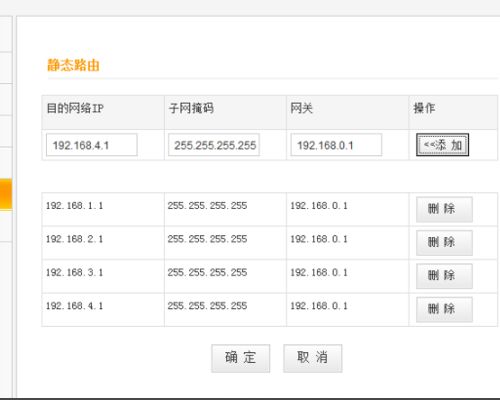
Task: Select the 192.168.1.1 destination cell
Action: click(x=103, y=209)
